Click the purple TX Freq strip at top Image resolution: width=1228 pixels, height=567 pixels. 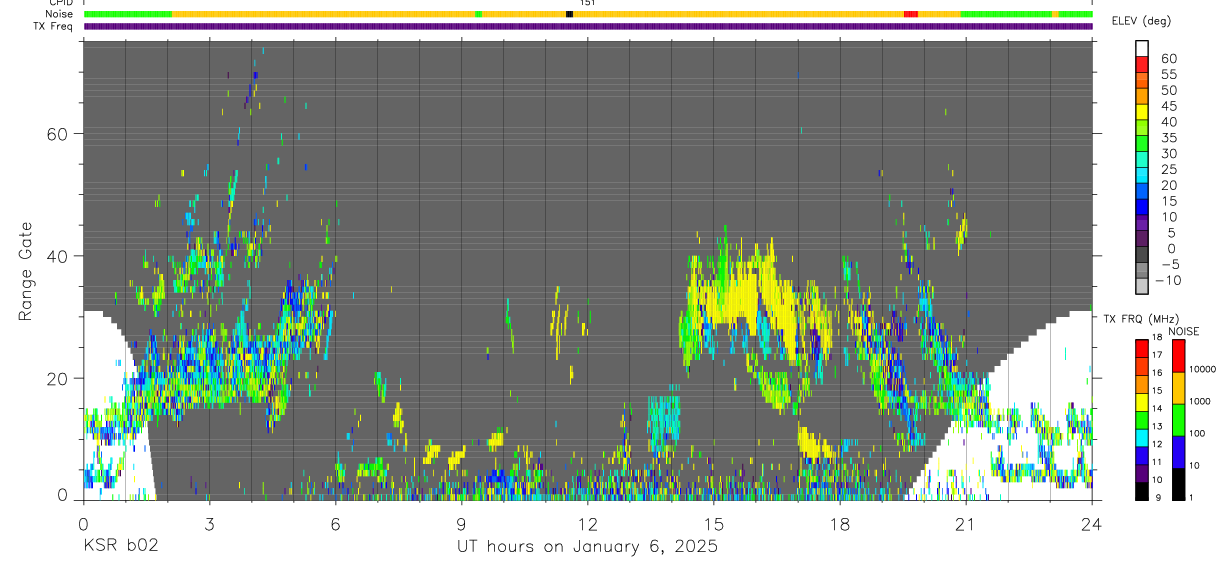coord(588,26)
